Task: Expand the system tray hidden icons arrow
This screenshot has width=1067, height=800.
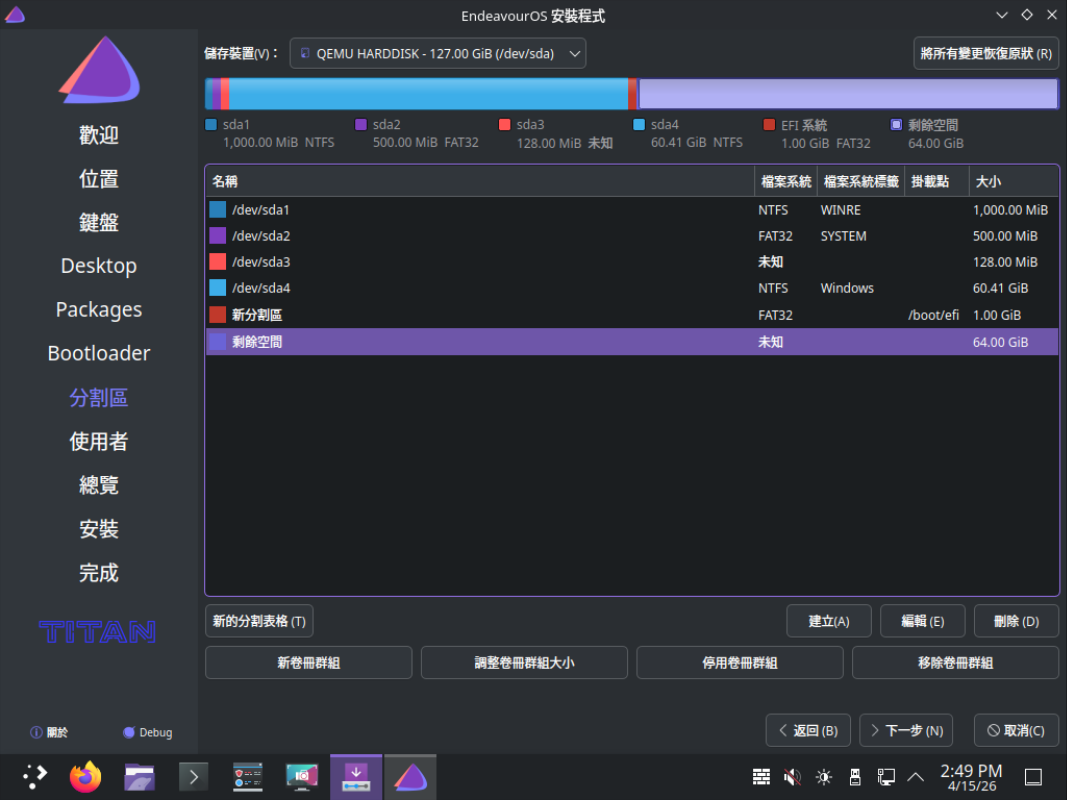Action: [x=915, y=777]
